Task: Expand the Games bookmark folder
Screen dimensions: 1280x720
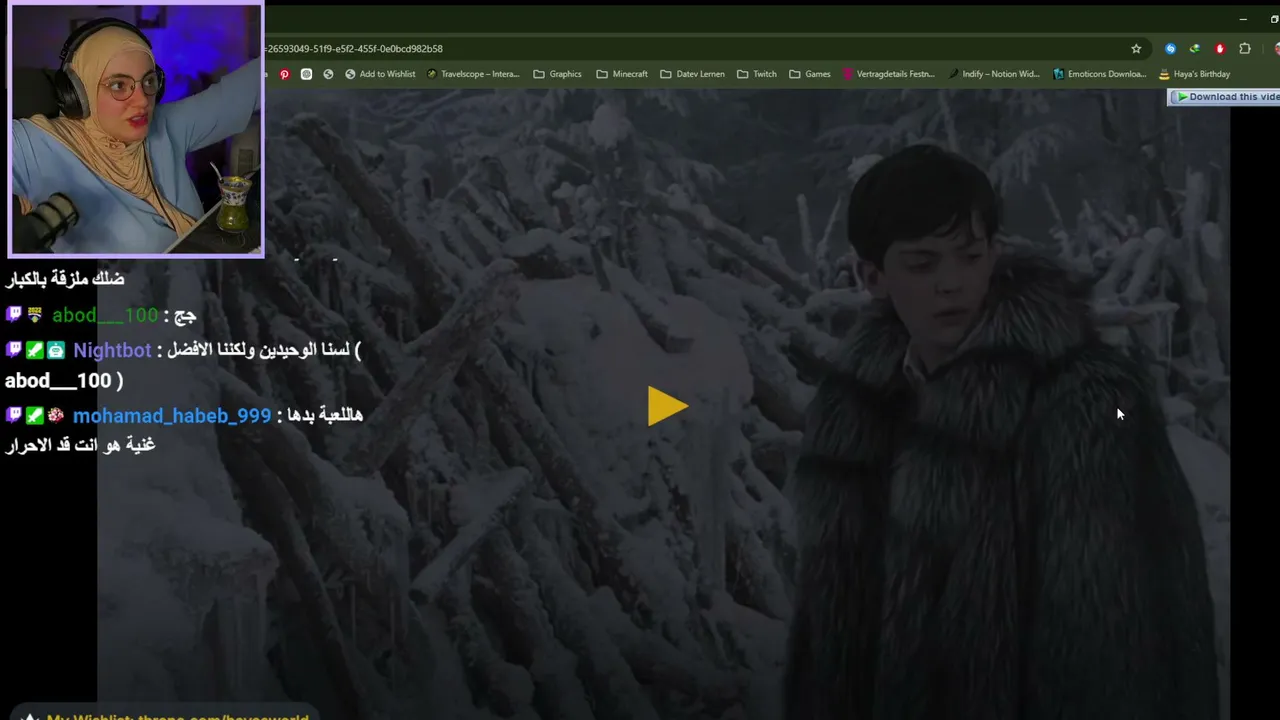Action: point(810,74)
